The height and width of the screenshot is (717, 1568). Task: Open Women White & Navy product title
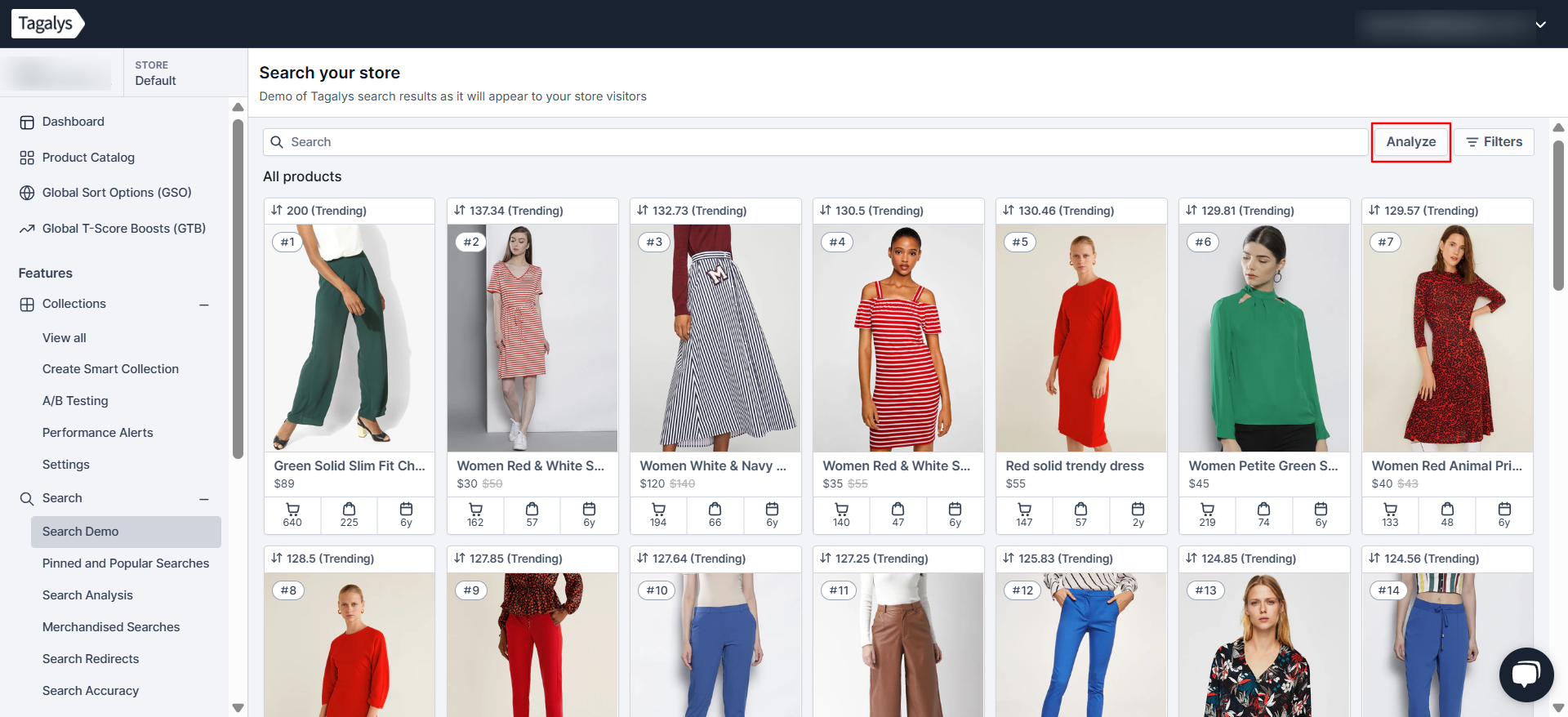[x=713, y=465]
